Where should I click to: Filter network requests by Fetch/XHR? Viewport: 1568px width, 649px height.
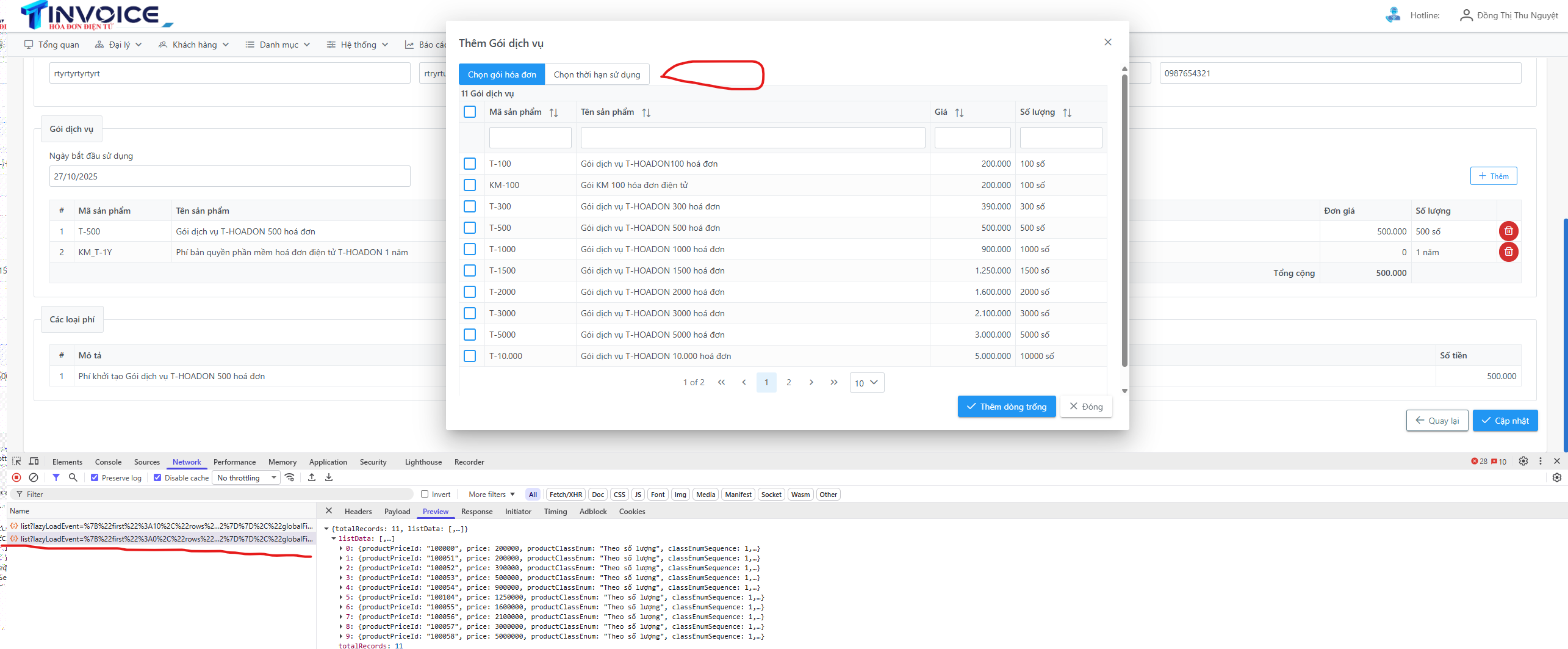566,494
